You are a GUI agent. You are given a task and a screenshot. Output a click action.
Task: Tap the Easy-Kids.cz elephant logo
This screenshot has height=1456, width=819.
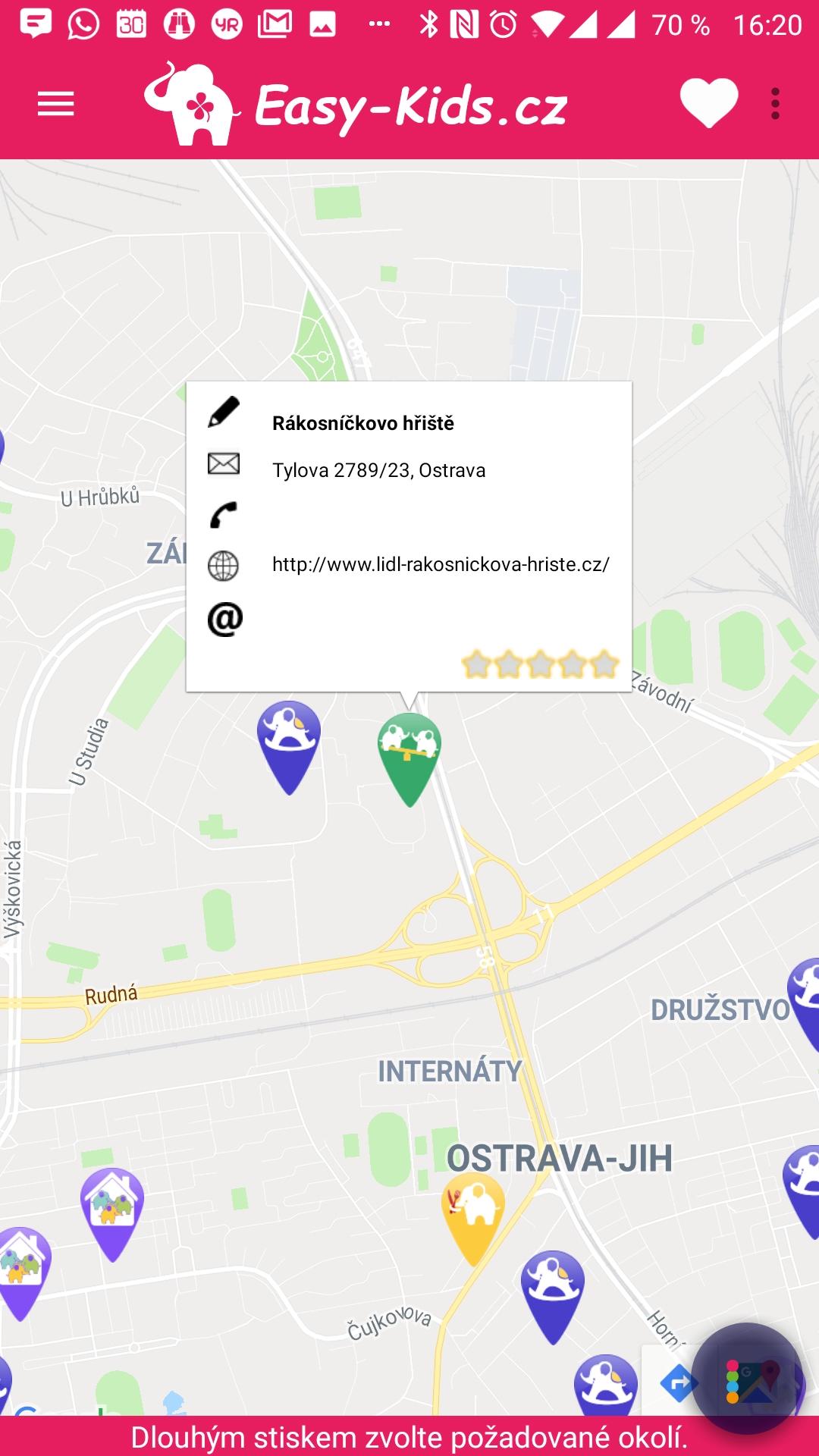pyautogui.click(x=355, y=105)
